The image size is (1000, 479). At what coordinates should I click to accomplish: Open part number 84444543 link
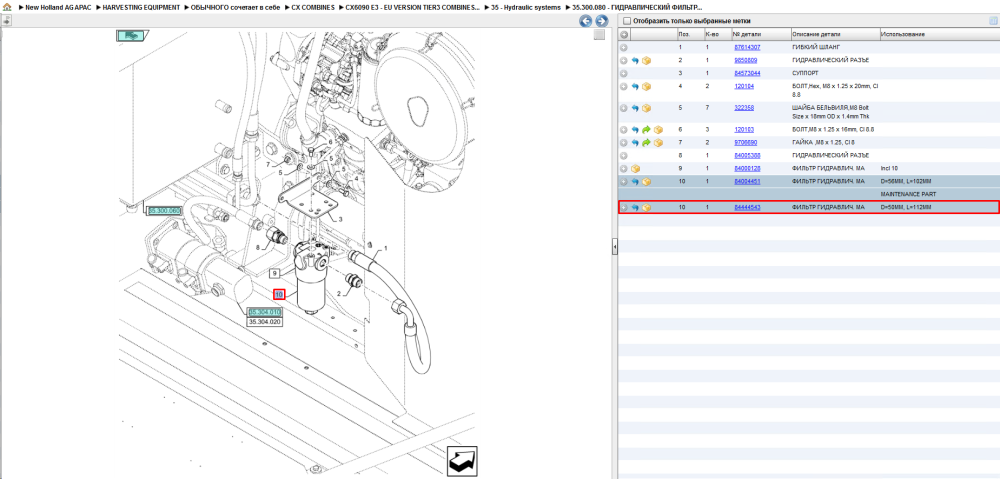(x=747, y=207)
